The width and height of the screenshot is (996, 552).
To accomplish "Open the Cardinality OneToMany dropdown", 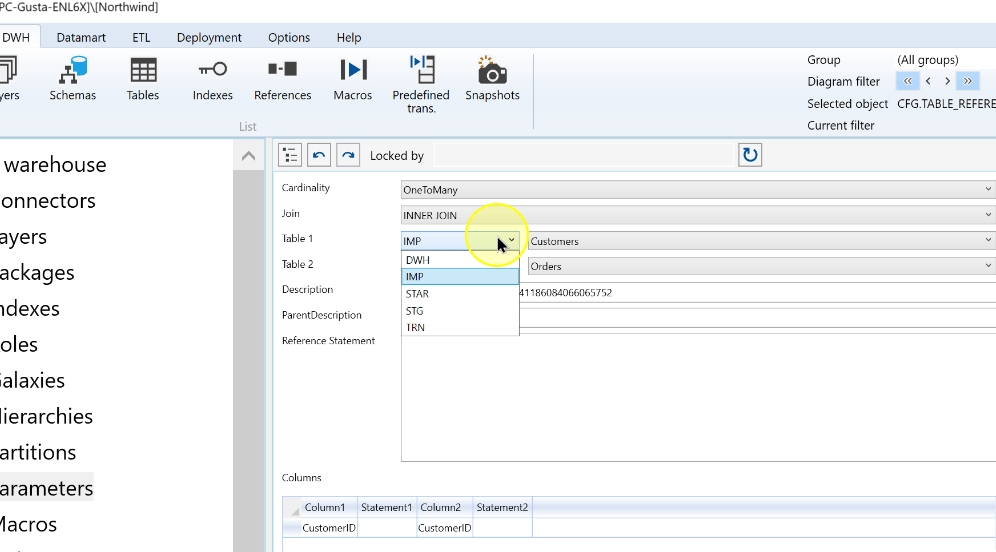I will pyautogui.click(x=698, y=189).
